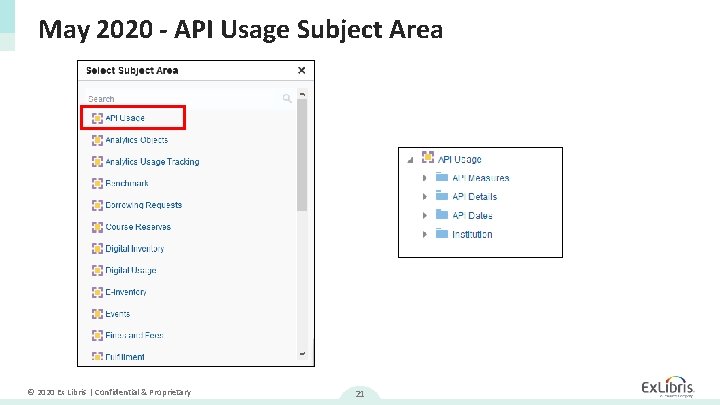Select Digital Inventory text
This screenshot has width=720, height=405.
tap(135, 248)
